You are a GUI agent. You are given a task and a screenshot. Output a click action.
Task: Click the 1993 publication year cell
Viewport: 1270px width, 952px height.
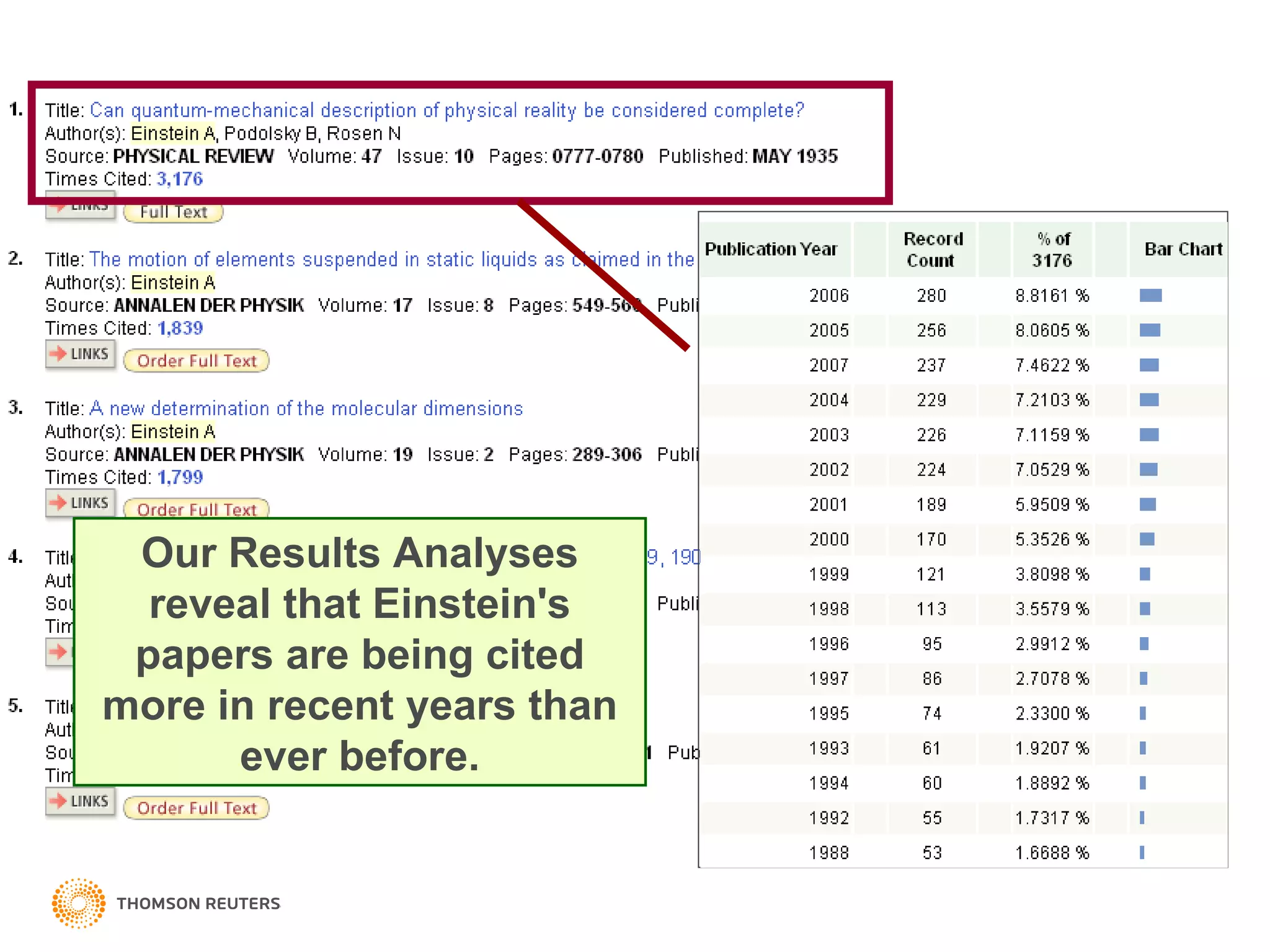click(x=829, y=749)
